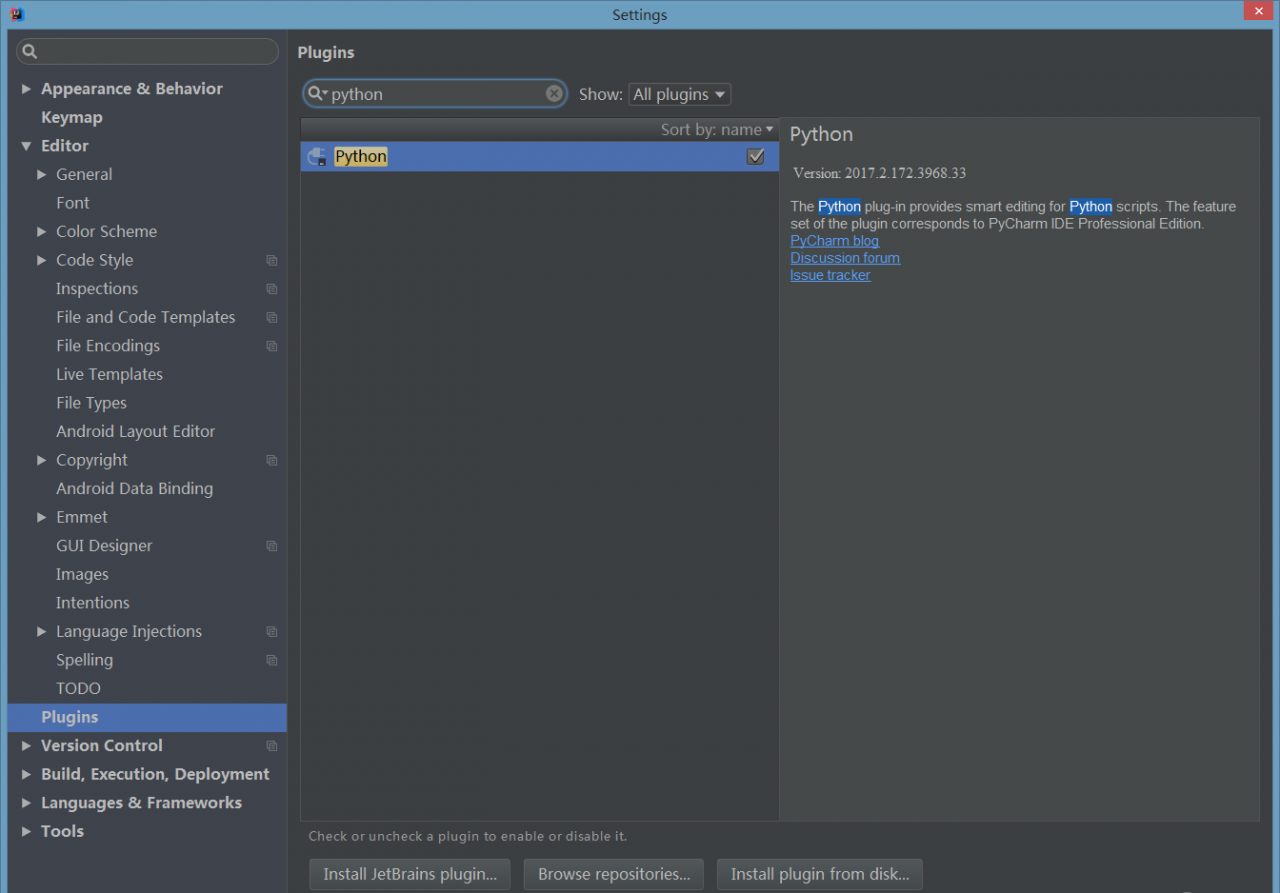The width and height of the screenshot is (1280, 893).
Task: Open Android Layout Editor settings
Action: [135, 432]
